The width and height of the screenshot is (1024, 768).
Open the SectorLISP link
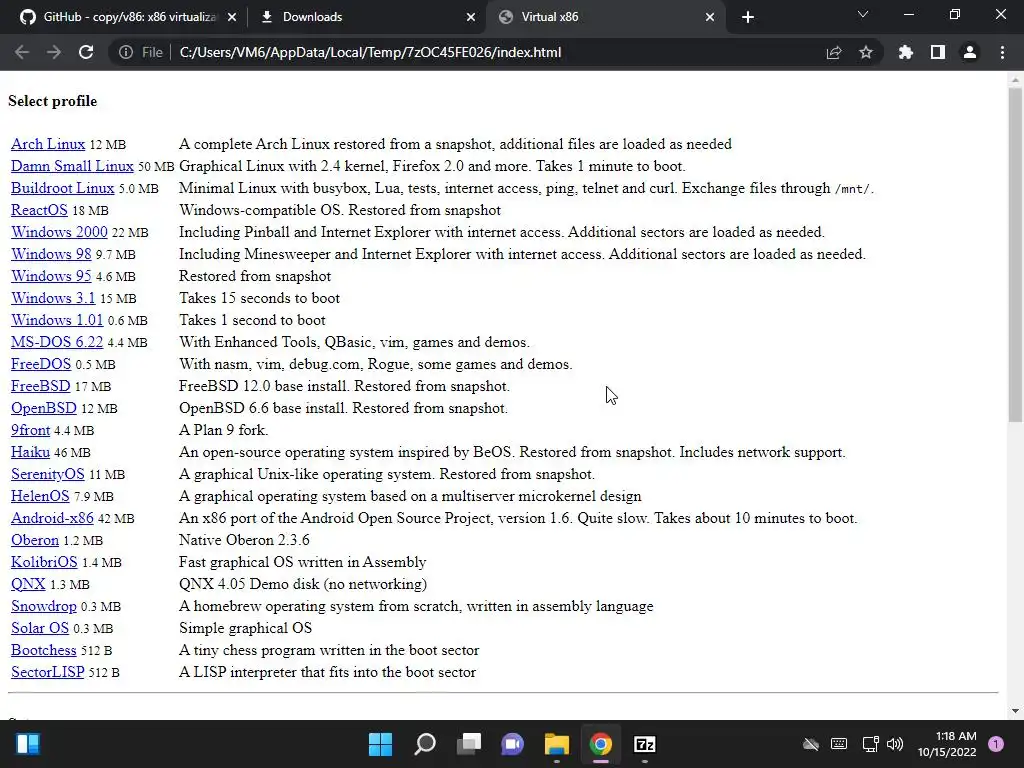pyautogui.click(x=48, y=672)
